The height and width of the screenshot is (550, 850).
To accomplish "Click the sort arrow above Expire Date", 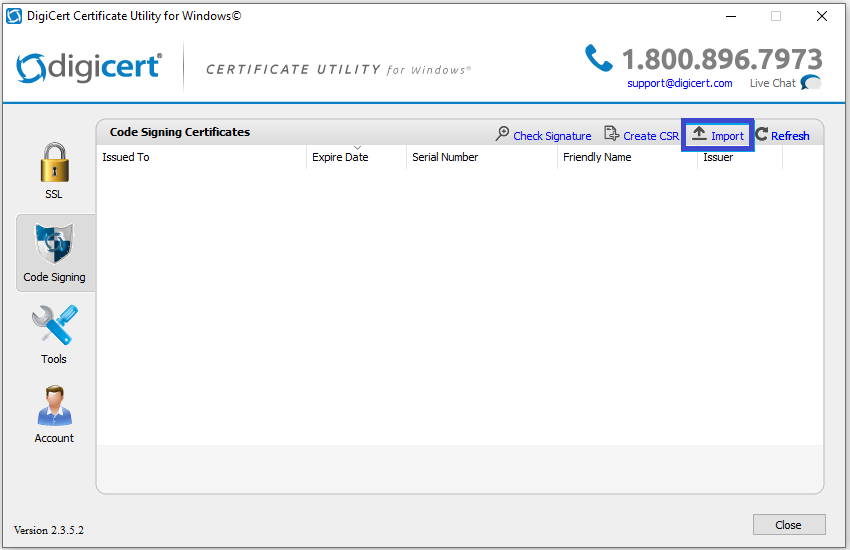I will point(357,148).
